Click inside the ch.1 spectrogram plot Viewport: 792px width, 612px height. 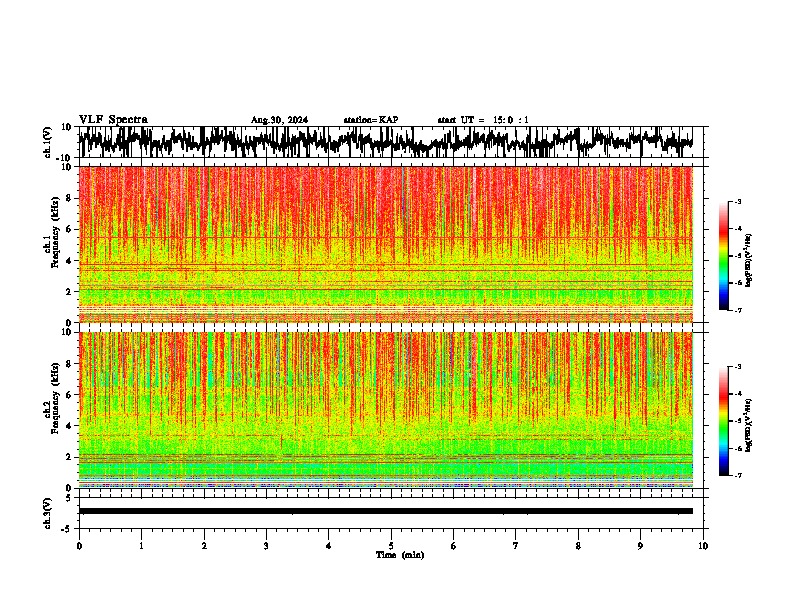click(x=386, y=244)
